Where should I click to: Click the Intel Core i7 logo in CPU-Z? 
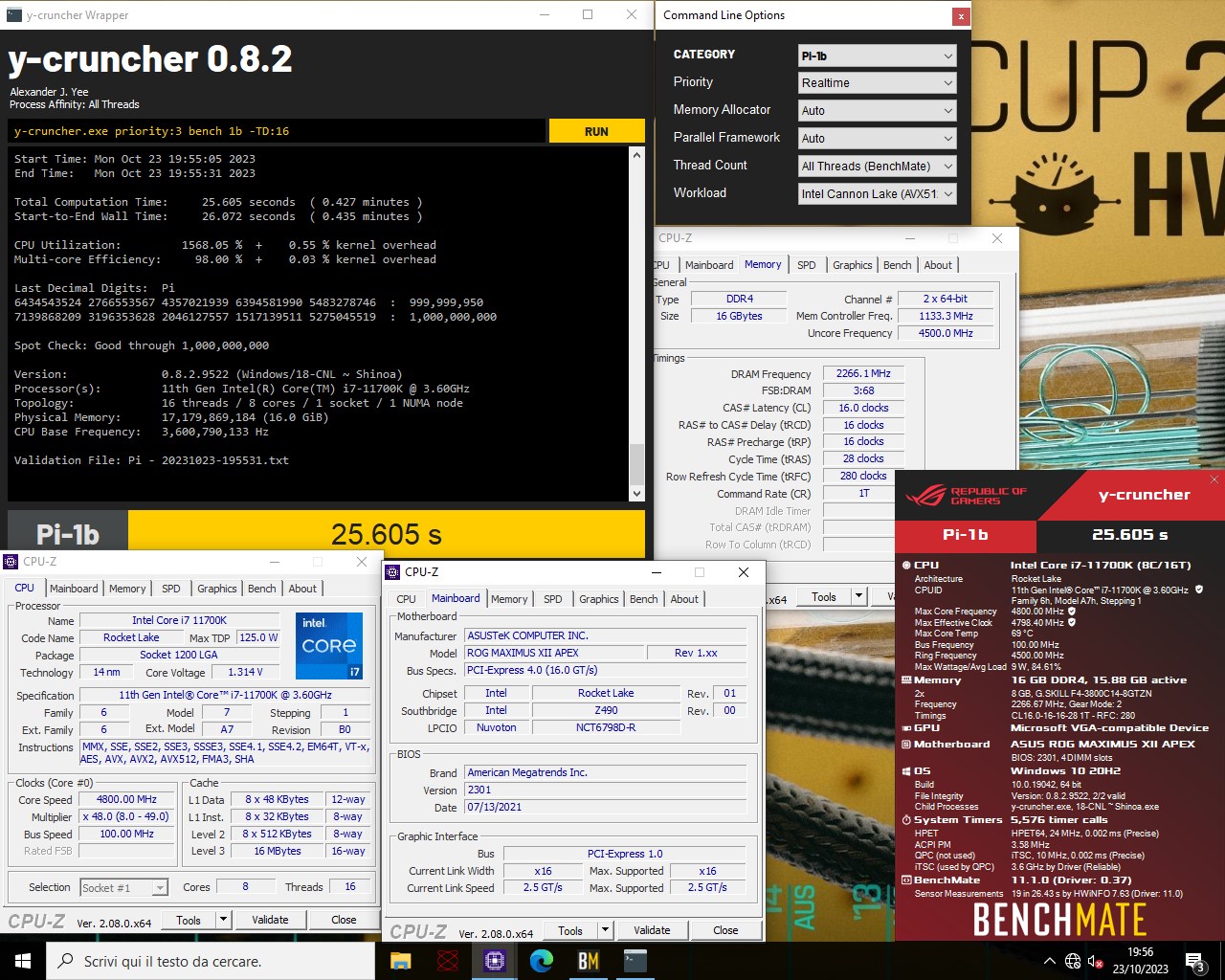[328, 646]
